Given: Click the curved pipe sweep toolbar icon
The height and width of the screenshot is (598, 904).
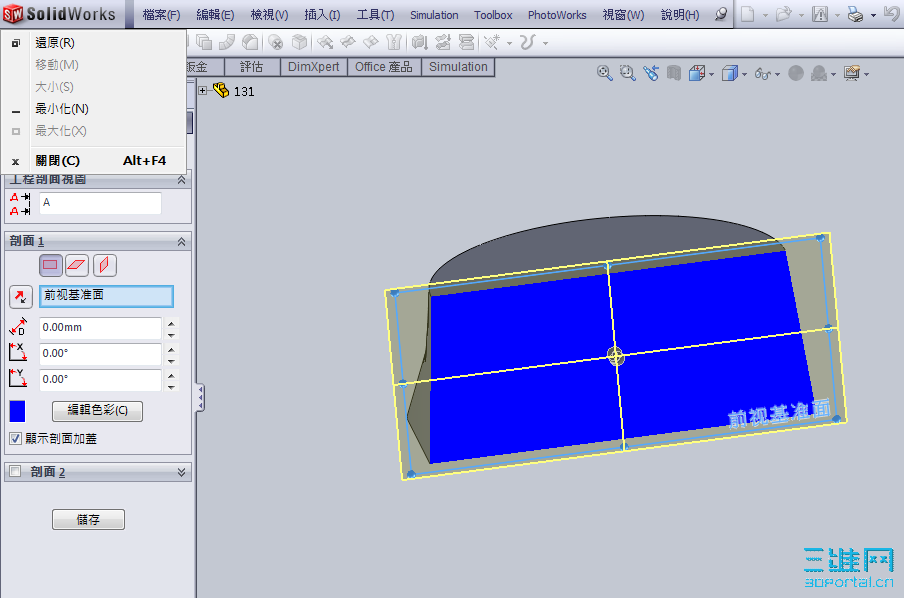Looking at the screenshot, I should pos(227,42).
